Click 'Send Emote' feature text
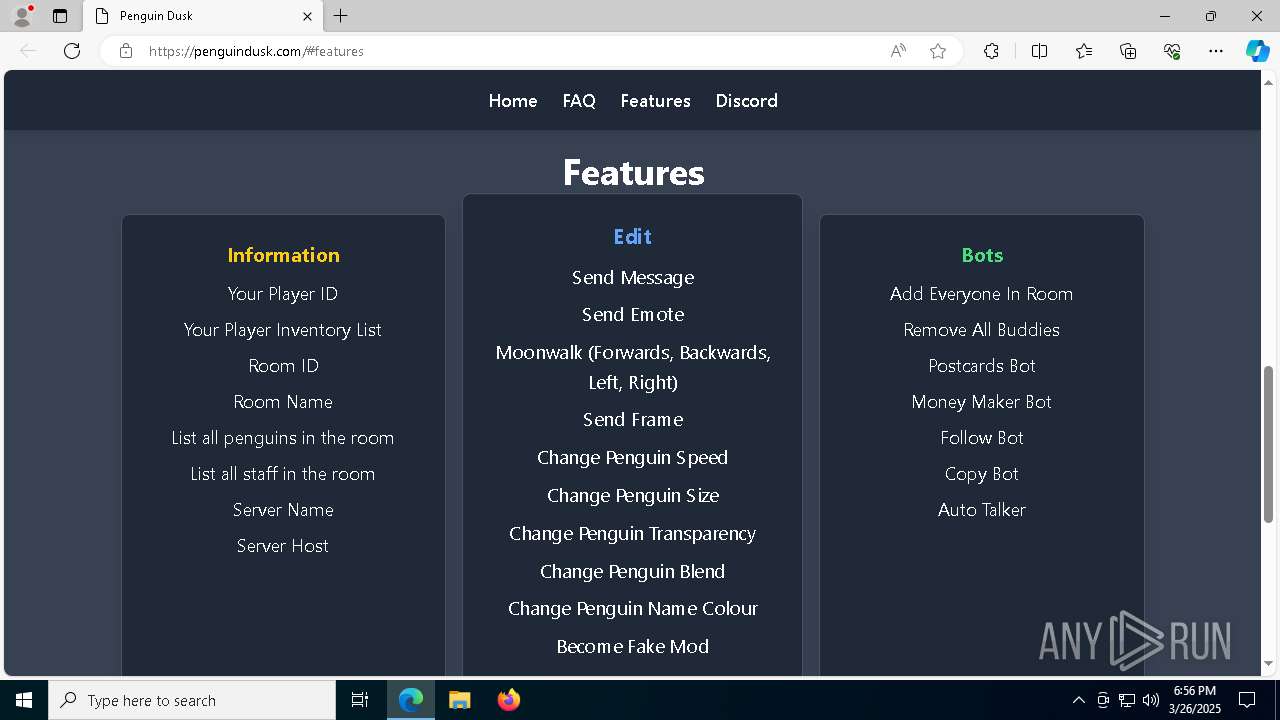Screen dimensions: 1280x720 pyautogui.click(x=633, y=315)
